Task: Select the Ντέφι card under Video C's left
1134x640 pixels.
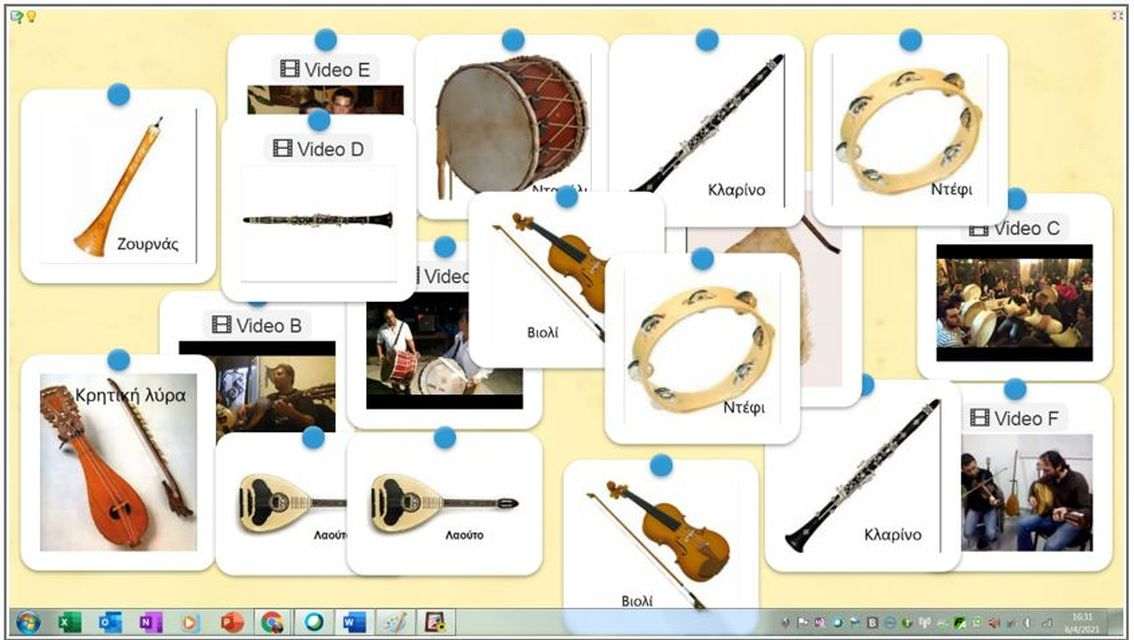Action: pos(911,130)
